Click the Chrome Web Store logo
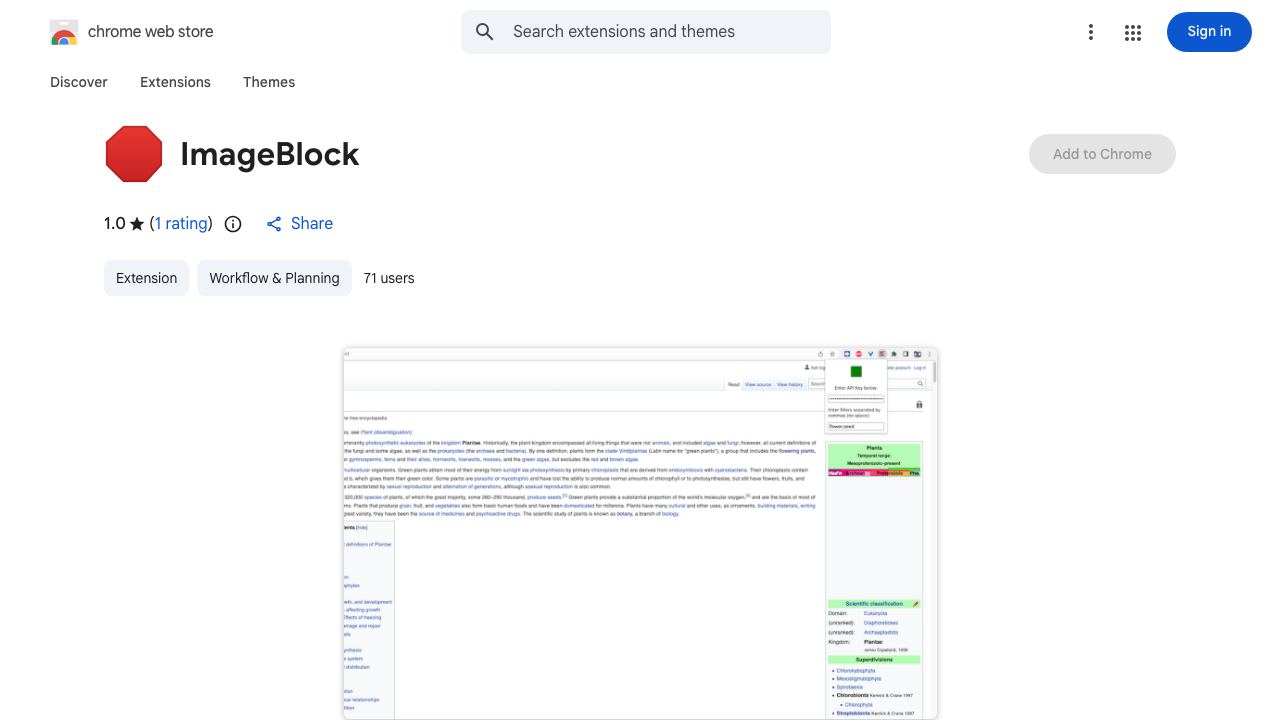This screenshot has width=1280, height=720. (64, 32)
